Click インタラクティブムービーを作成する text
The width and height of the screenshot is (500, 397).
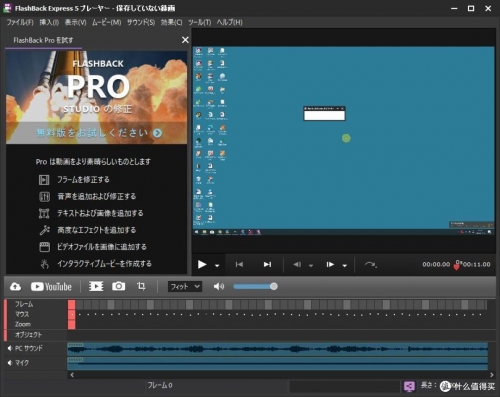[104, 264]
